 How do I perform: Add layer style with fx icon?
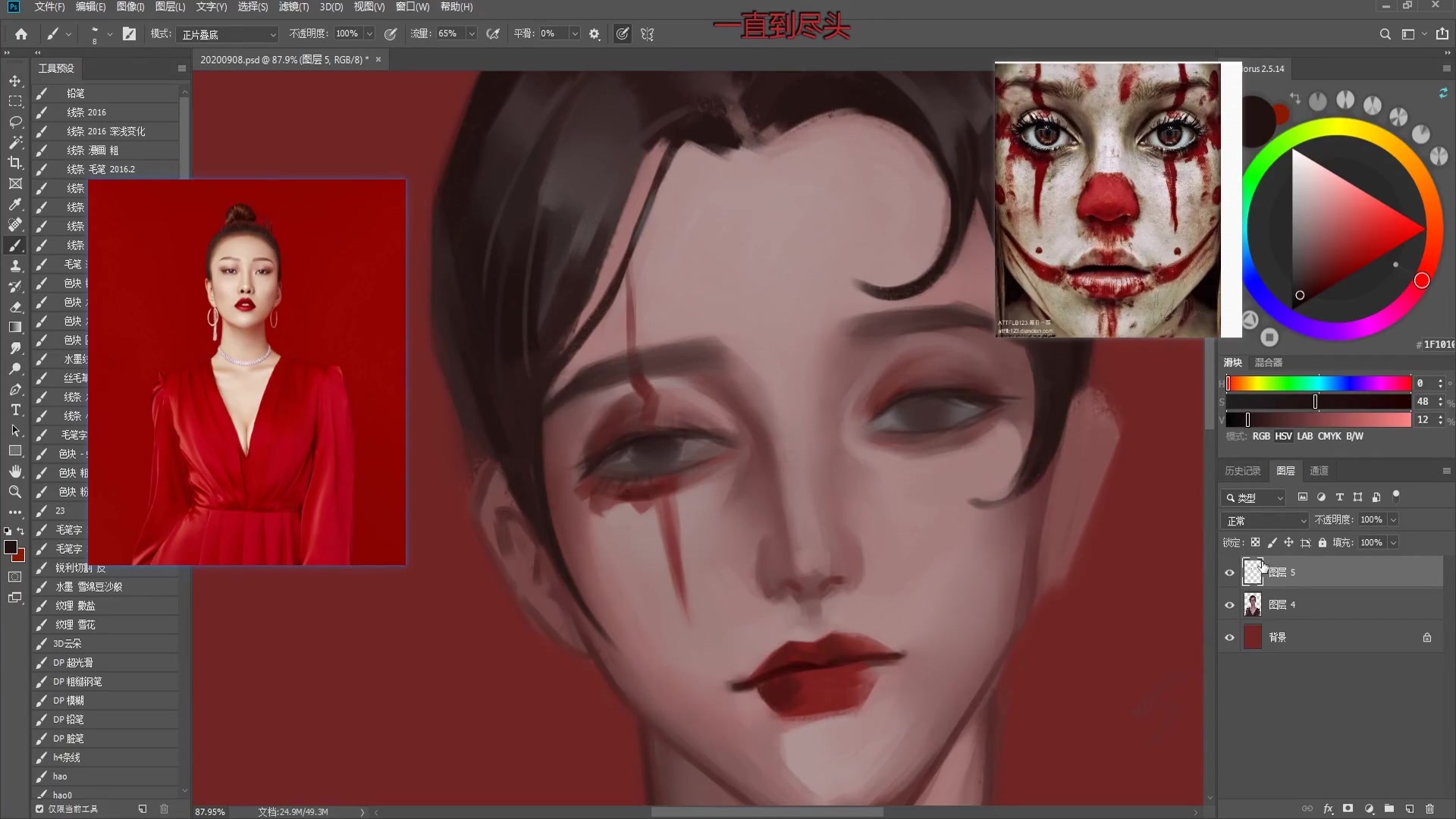(x=1328, y=808)
